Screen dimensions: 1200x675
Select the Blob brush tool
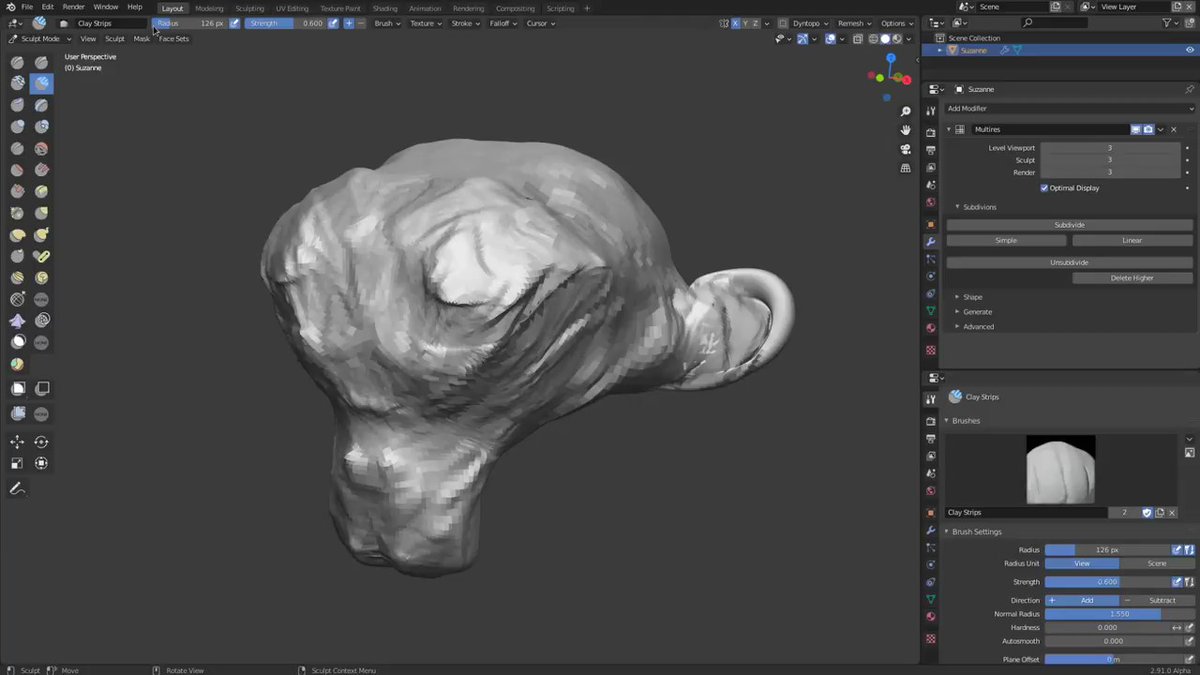[41, 127]
